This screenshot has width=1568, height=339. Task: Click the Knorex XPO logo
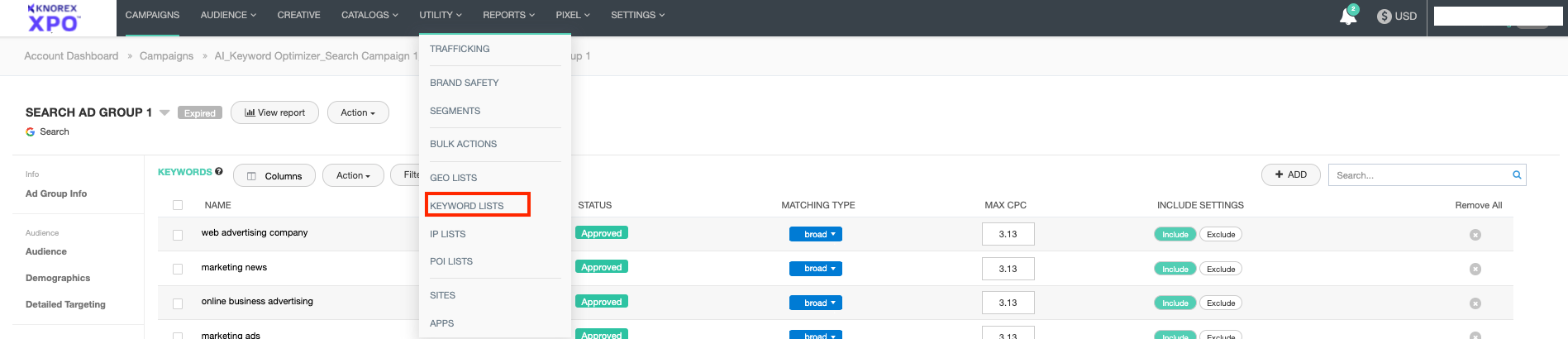point(54,18)
